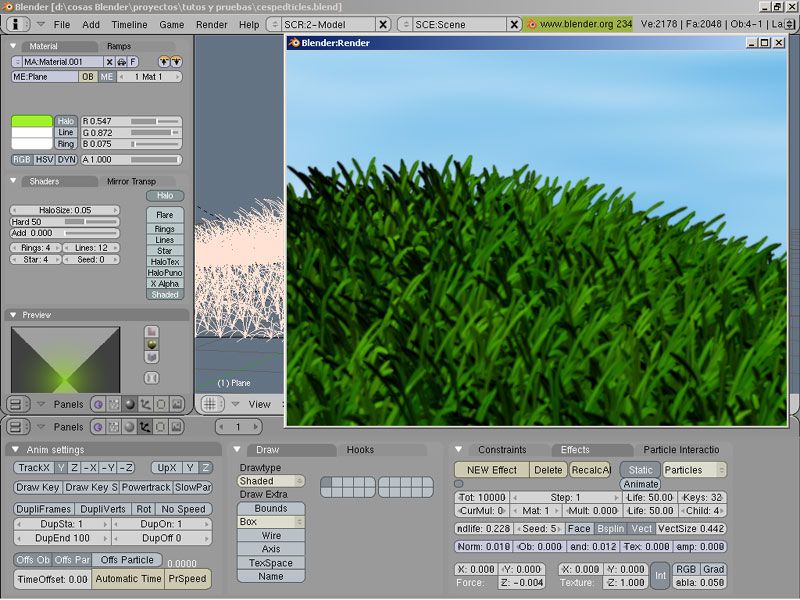This screenshot has height=600, width=800.
Task: Collapse the Shaders panel triangle
Action: point(13,181)
